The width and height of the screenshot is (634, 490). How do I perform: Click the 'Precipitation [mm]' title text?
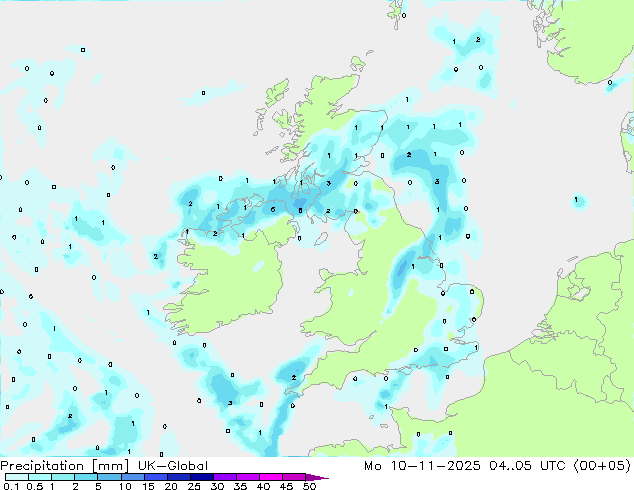(65, 466)
